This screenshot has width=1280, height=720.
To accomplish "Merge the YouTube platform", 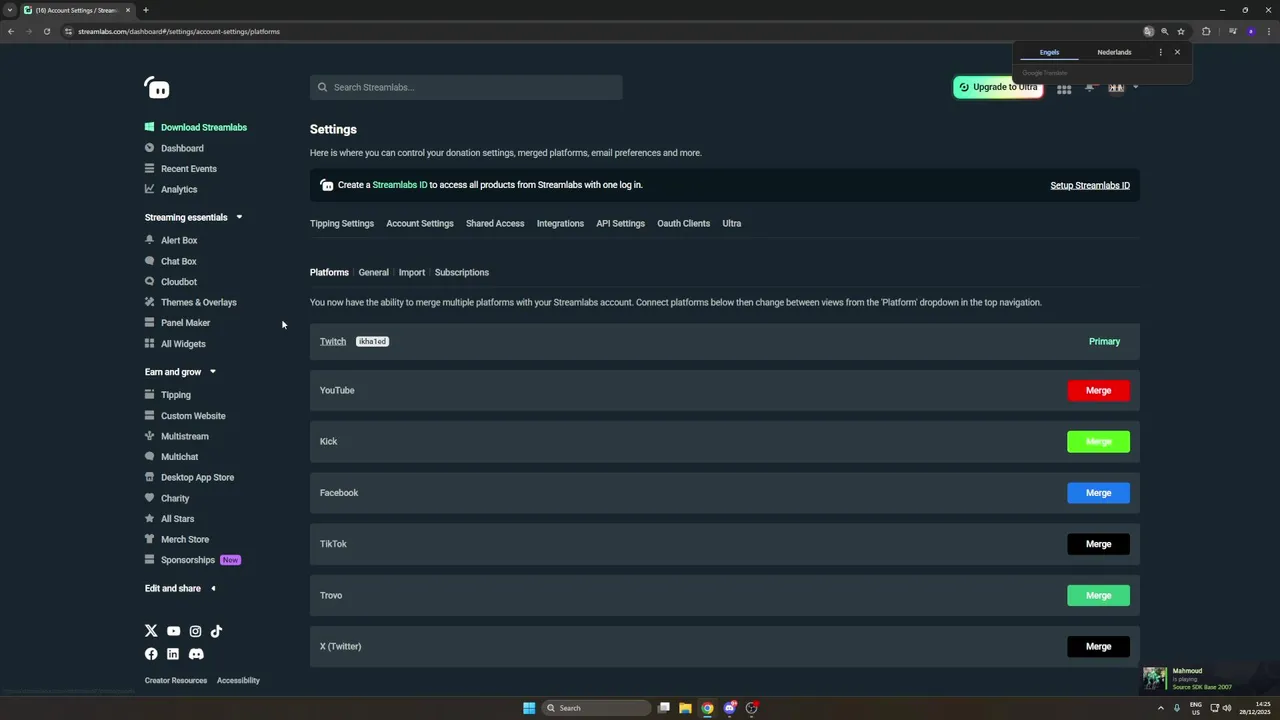I will point(1099,391).
